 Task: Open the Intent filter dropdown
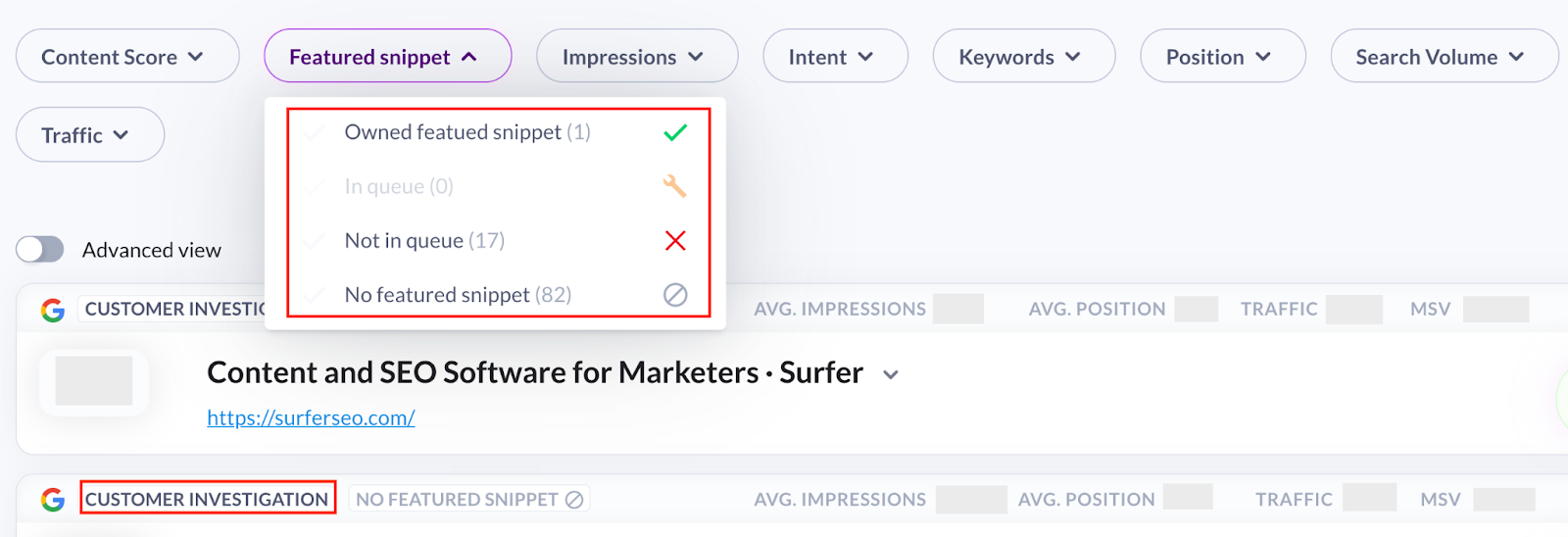(x=835, y=57)
